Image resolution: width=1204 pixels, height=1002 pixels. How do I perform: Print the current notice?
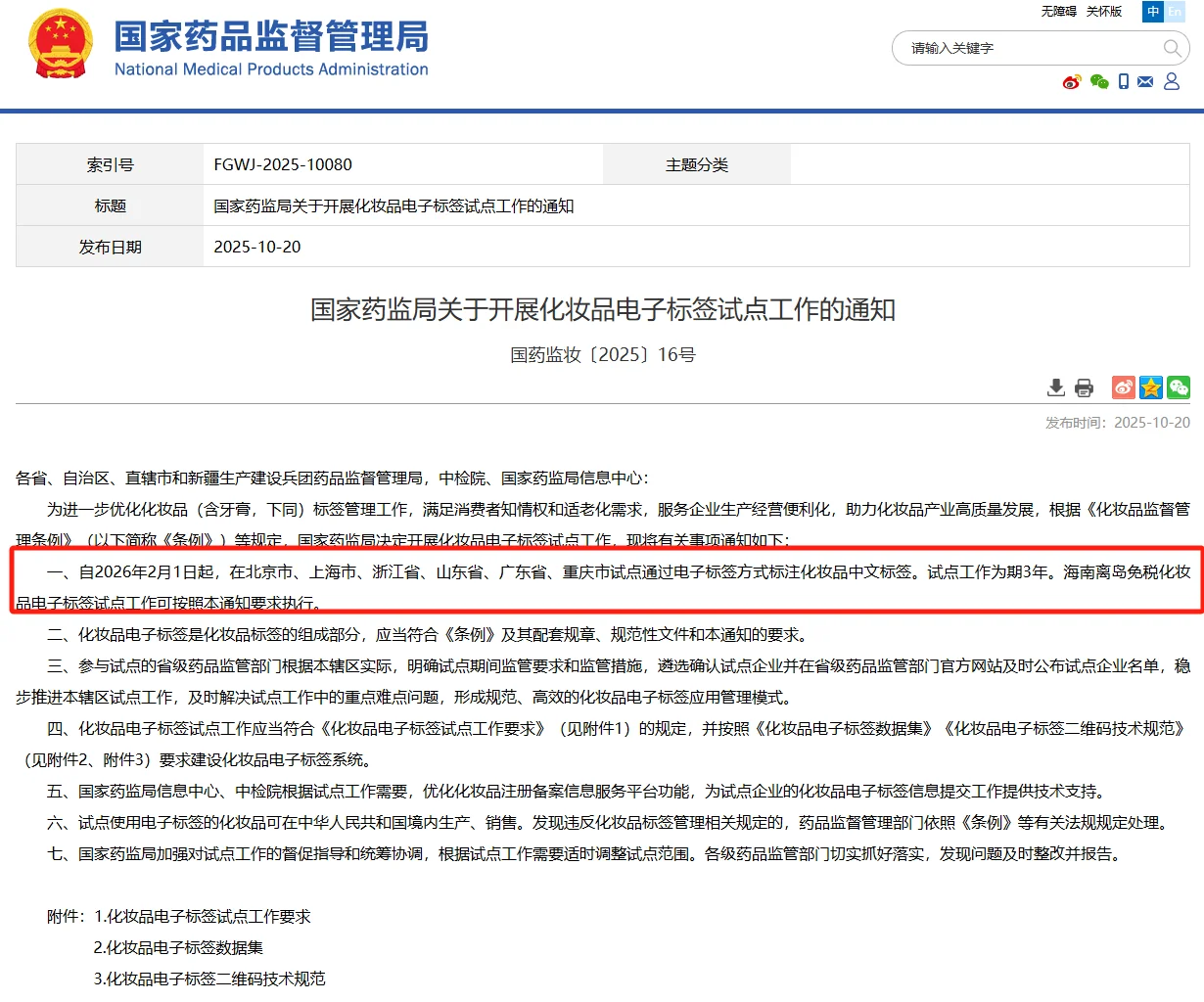tap(1084, 387)
